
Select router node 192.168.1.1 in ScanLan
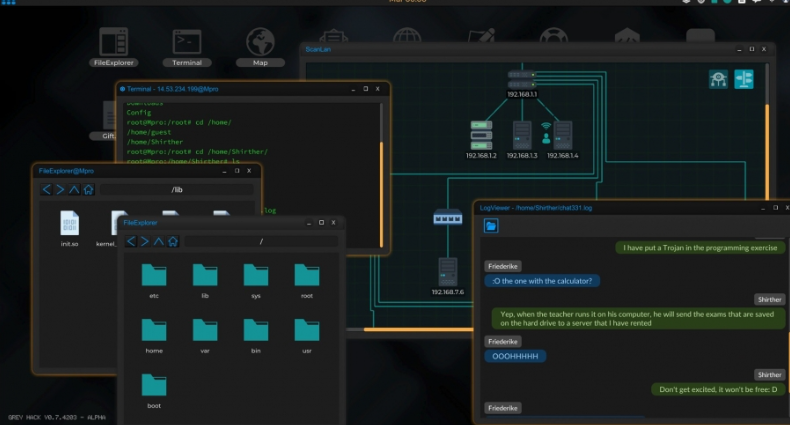pos(522,84)
